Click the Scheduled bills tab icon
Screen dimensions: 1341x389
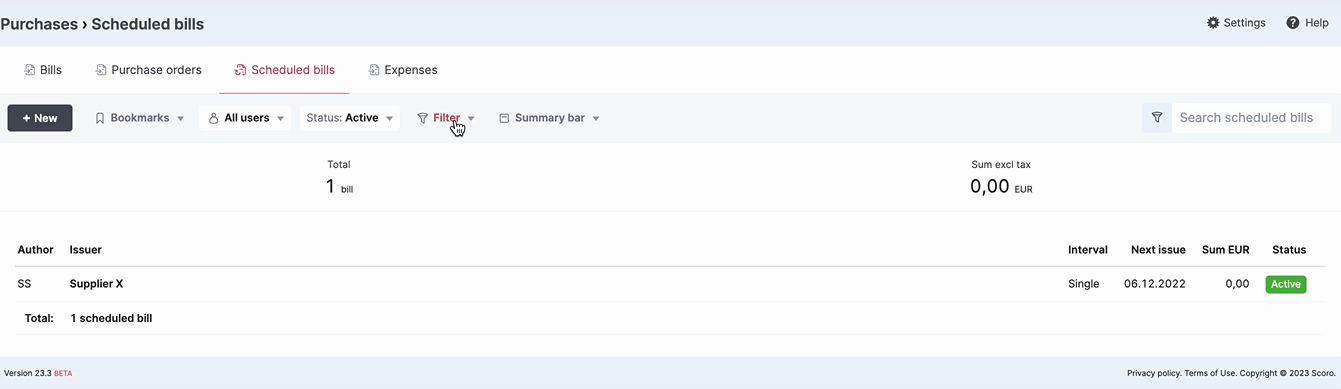240,70
